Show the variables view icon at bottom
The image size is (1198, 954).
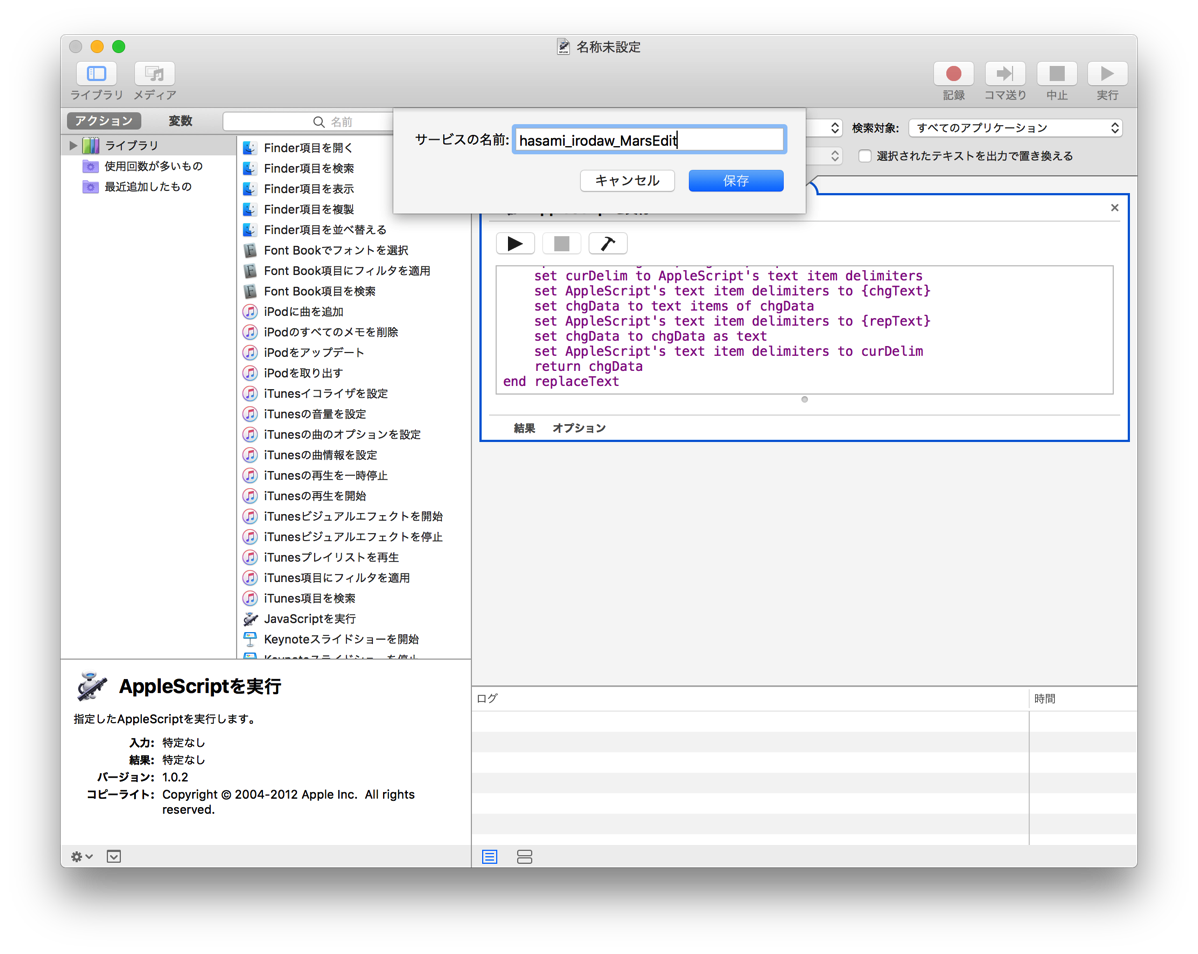click(524, 857)
